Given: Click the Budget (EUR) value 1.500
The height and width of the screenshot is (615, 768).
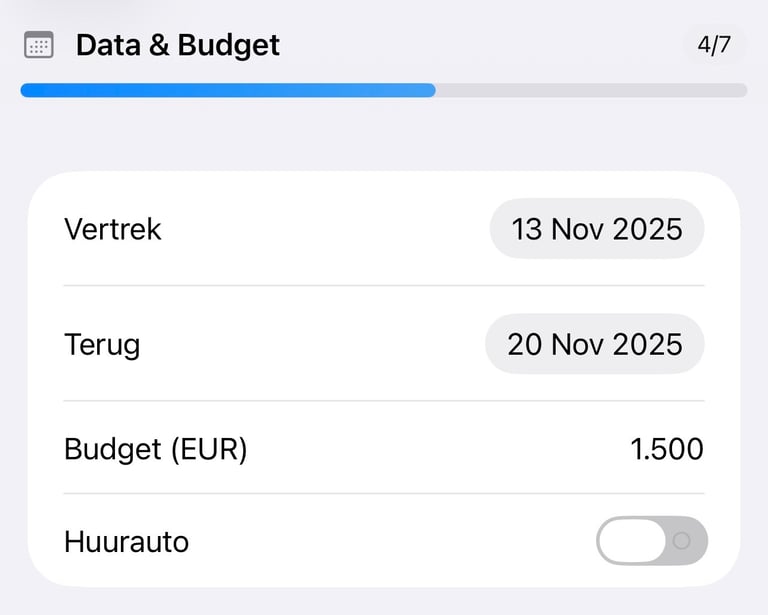Looking at the screenshot, I should (667, 449).
